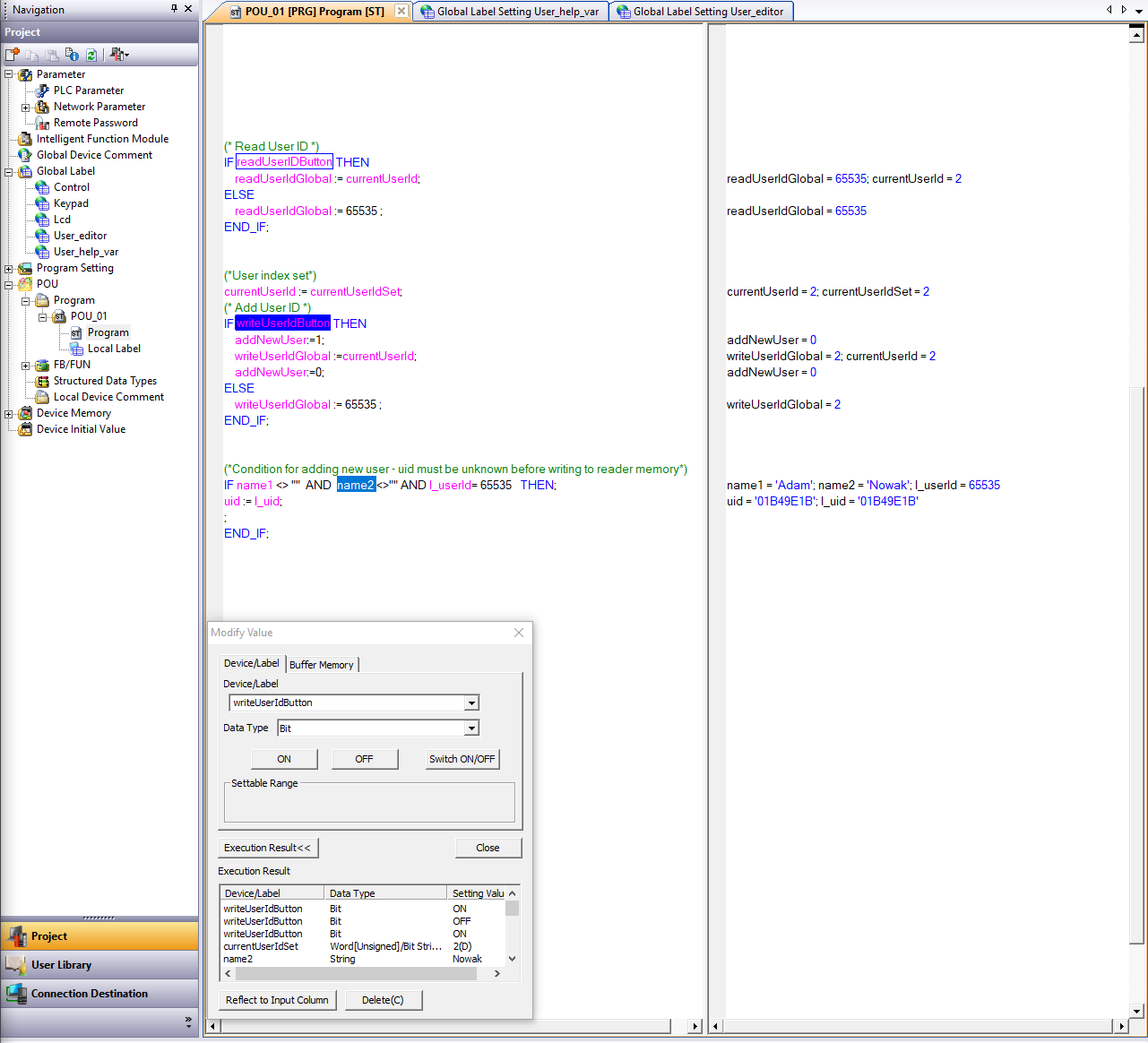This screenshot has height=1043, width=1148.
Task: Open the data Property info icon
Action: pos(72,55)
